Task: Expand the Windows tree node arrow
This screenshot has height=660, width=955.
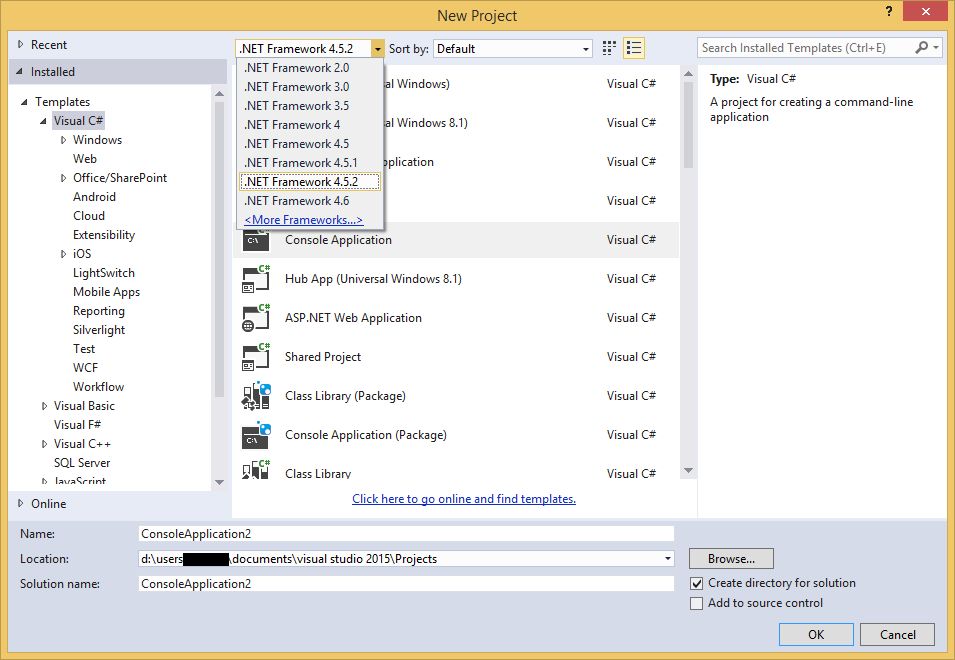Action: (x=63, y=140)
